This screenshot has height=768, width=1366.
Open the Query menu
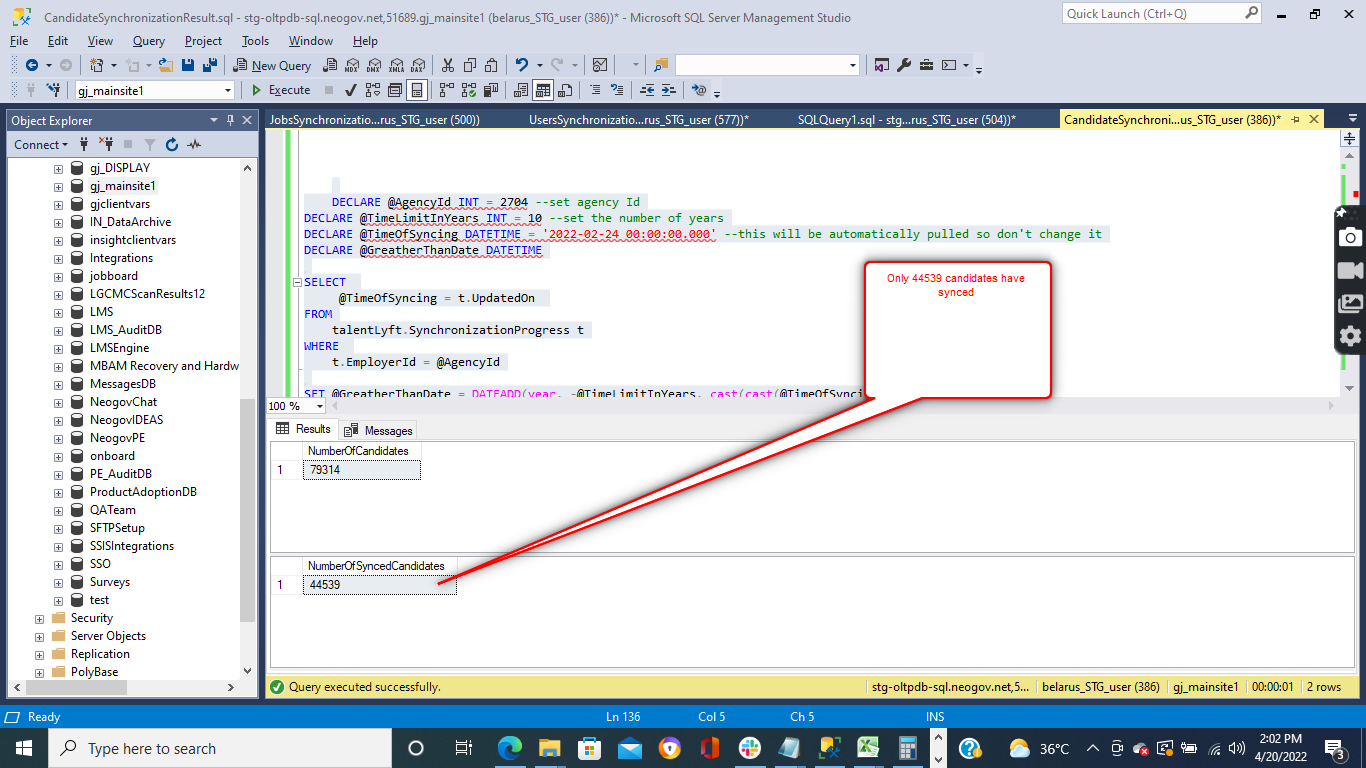[x=149, y=41]
